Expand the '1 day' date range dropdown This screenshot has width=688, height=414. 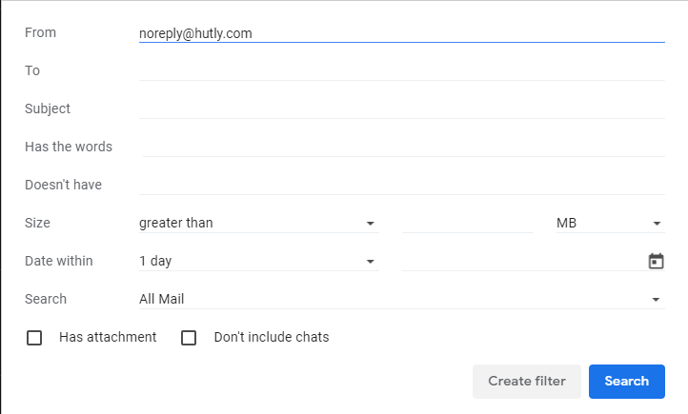point(259,261)
